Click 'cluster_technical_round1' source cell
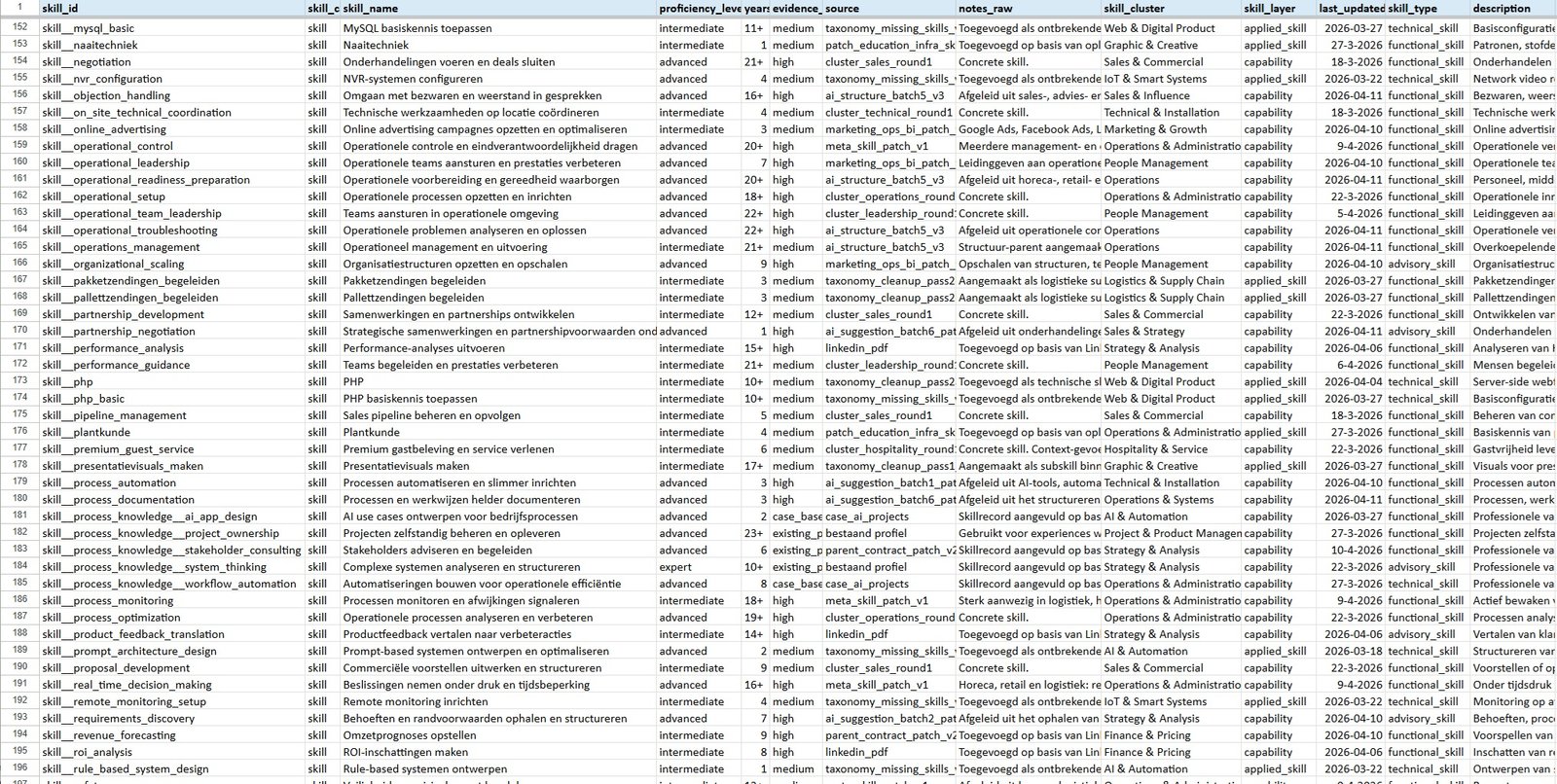 [x=888, y=113]
